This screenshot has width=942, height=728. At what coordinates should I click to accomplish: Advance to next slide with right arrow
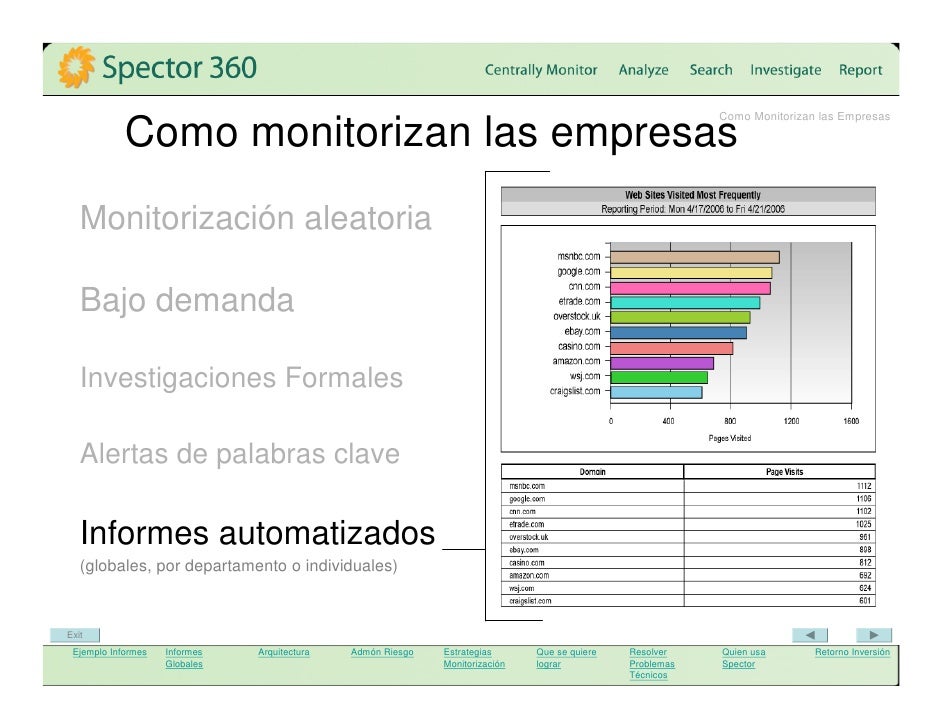pyautogui.click(x=874, y=635)
